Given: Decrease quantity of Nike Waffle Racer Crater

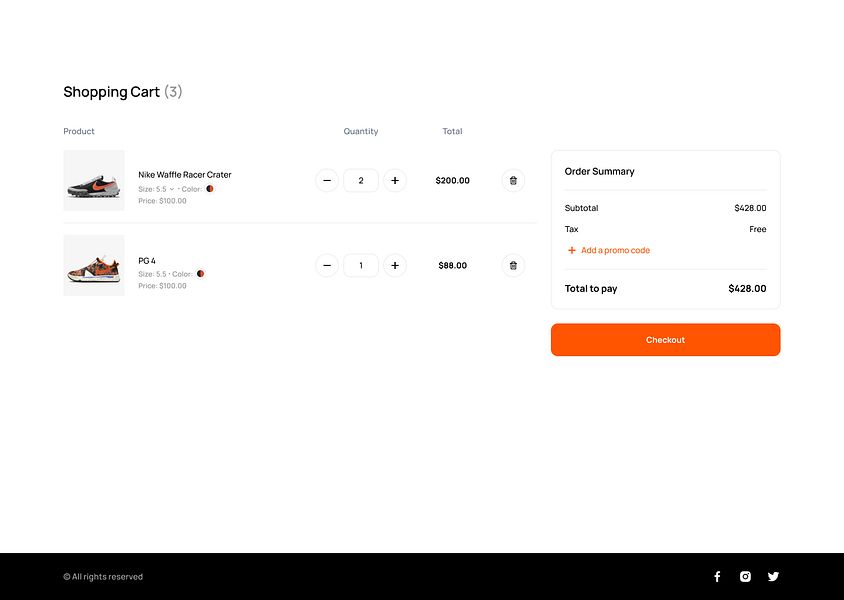Looking at the screenshot, I should [x=327, y=180].
